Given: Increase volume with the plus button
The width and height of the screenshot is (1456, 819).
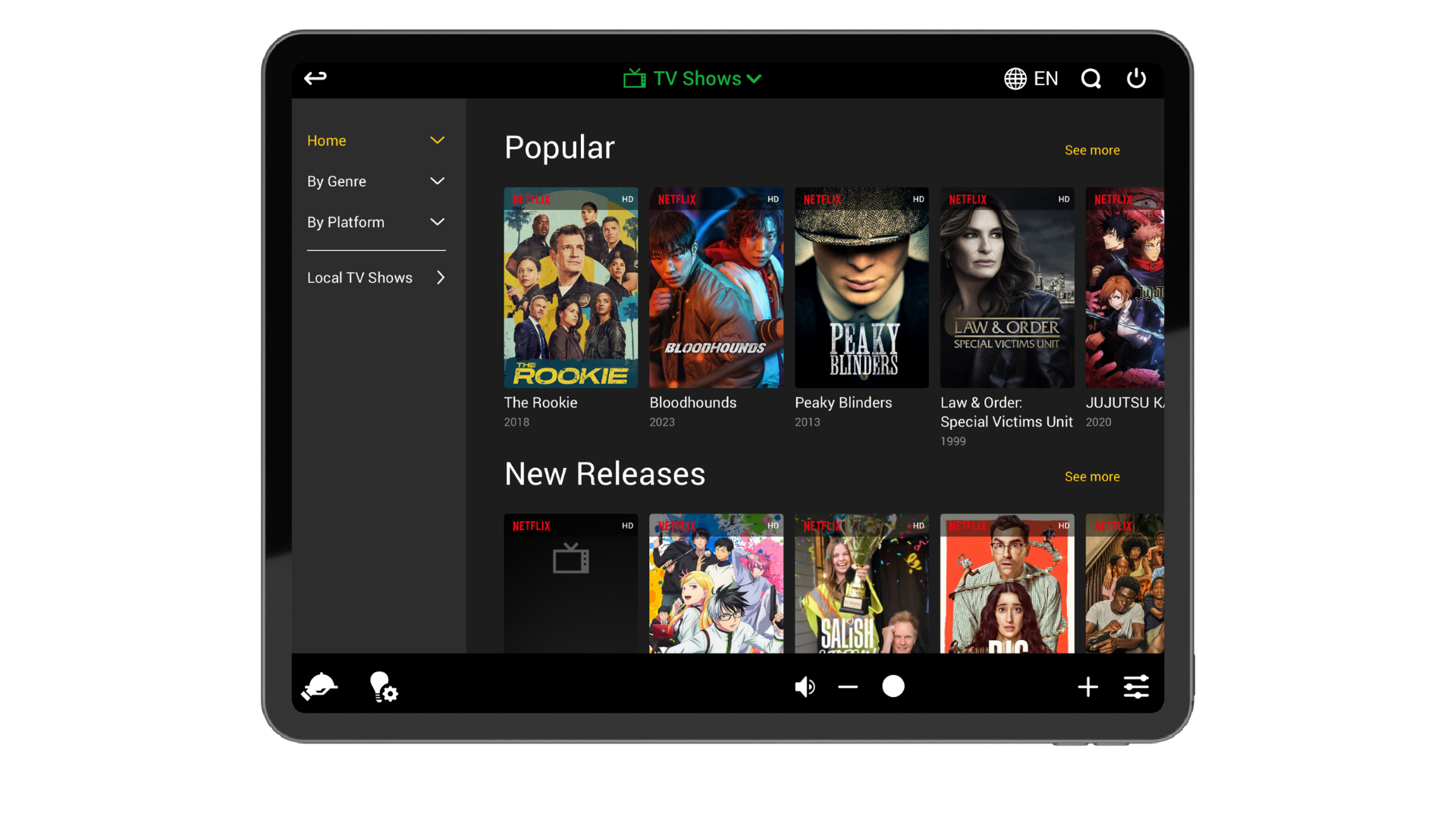Looking at the screenshot, I should [x=1088, y=687].
